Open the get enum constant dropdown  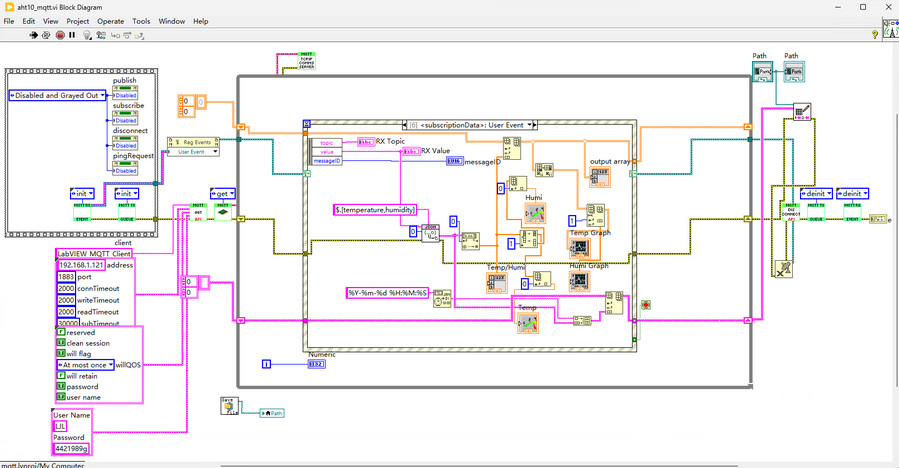click(x=223, y=194)
